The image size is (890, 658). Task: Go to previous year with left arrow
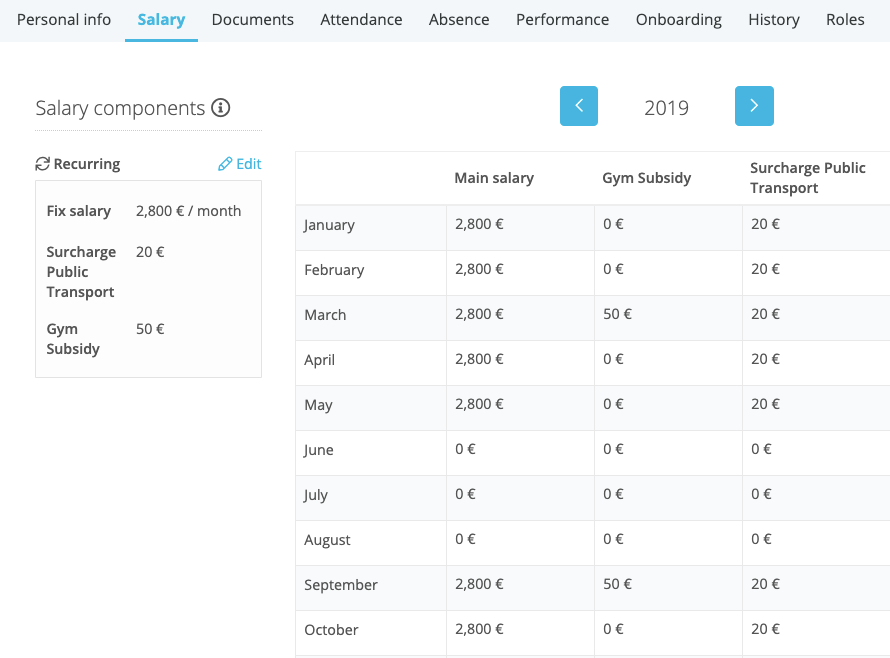click(x=579, y=106)
